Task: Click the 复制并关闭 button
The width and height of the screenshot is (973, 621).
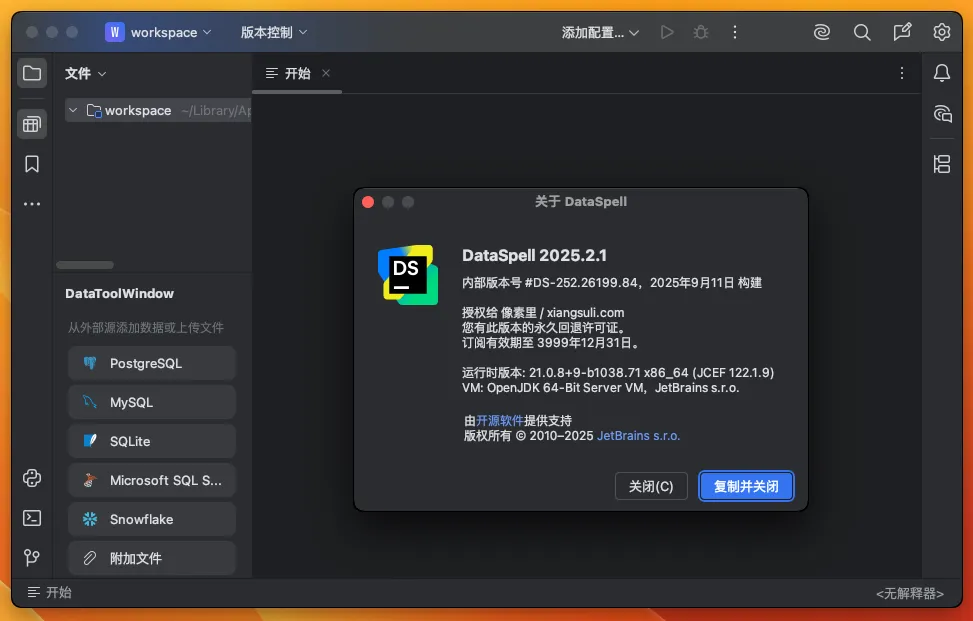Action: [x=746, y=487]
